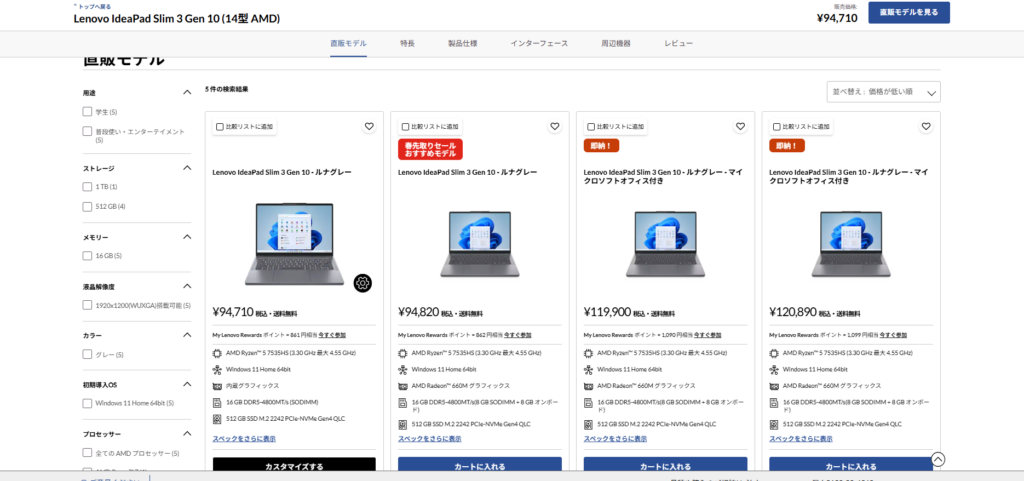Click the scroll-to-top arrow icon

938,459
